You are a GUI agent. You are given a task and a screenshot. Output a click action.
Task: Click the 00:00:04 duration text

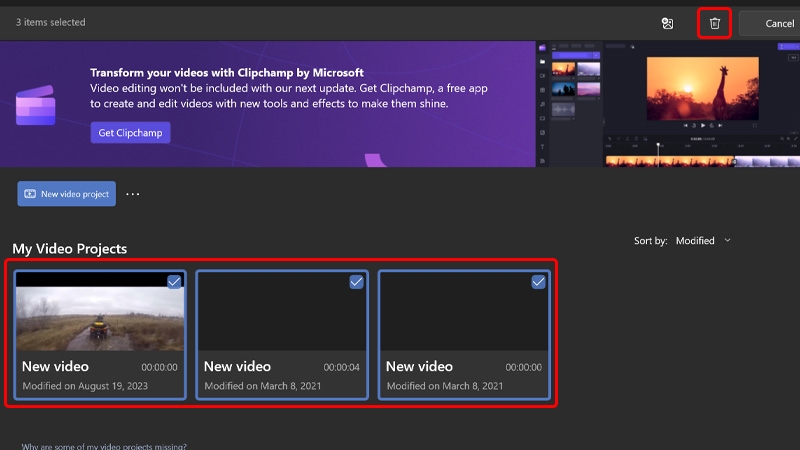(x=341, y=367)
